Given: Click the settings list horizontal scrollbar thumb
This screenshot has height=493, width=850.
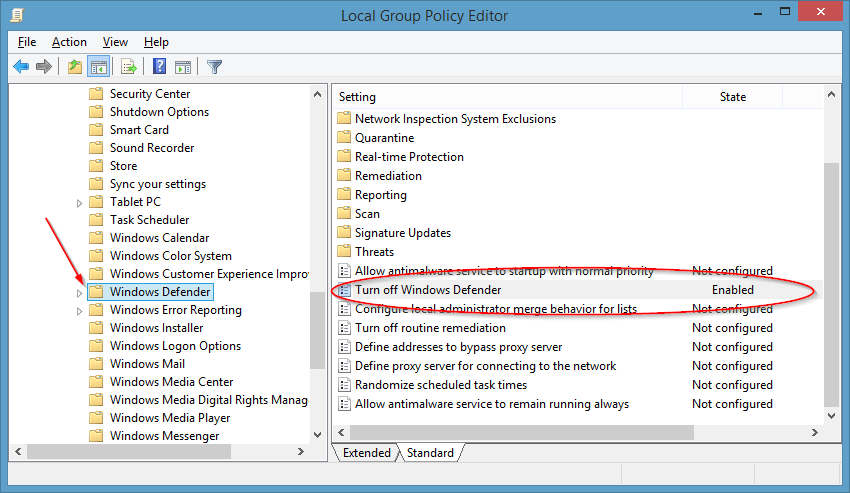Looking at the screenshot, I should [x=521, y=432].
